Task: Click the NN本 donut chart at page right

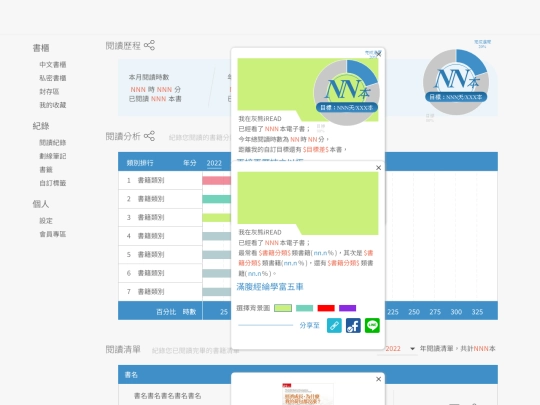Action: pos(456,82)
